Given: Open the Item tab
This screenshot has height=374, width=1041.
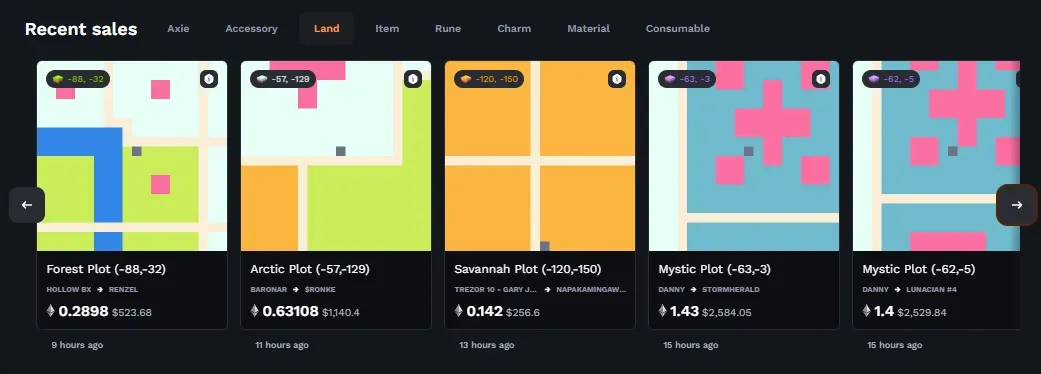Looking at the screenshot, I should tap(387, 29).
